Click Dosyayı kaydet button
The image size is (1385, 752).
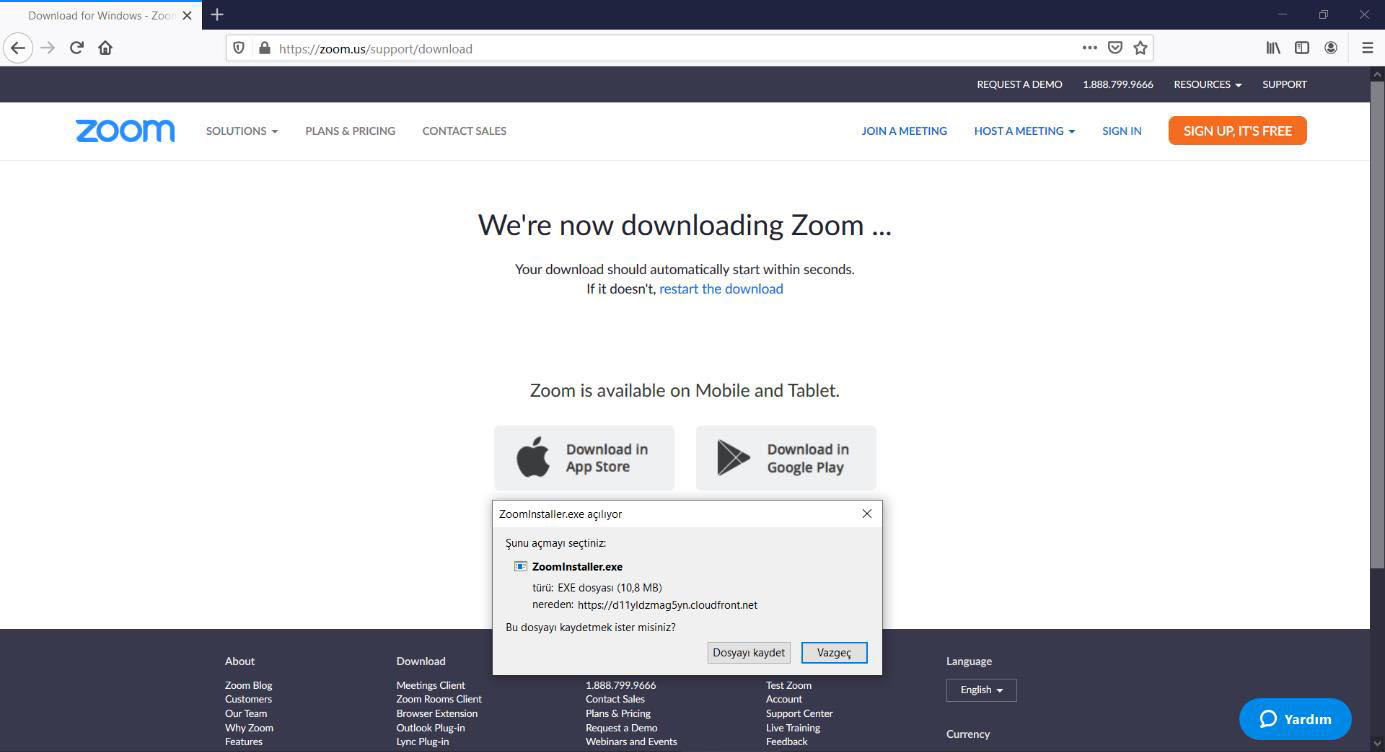748,652
